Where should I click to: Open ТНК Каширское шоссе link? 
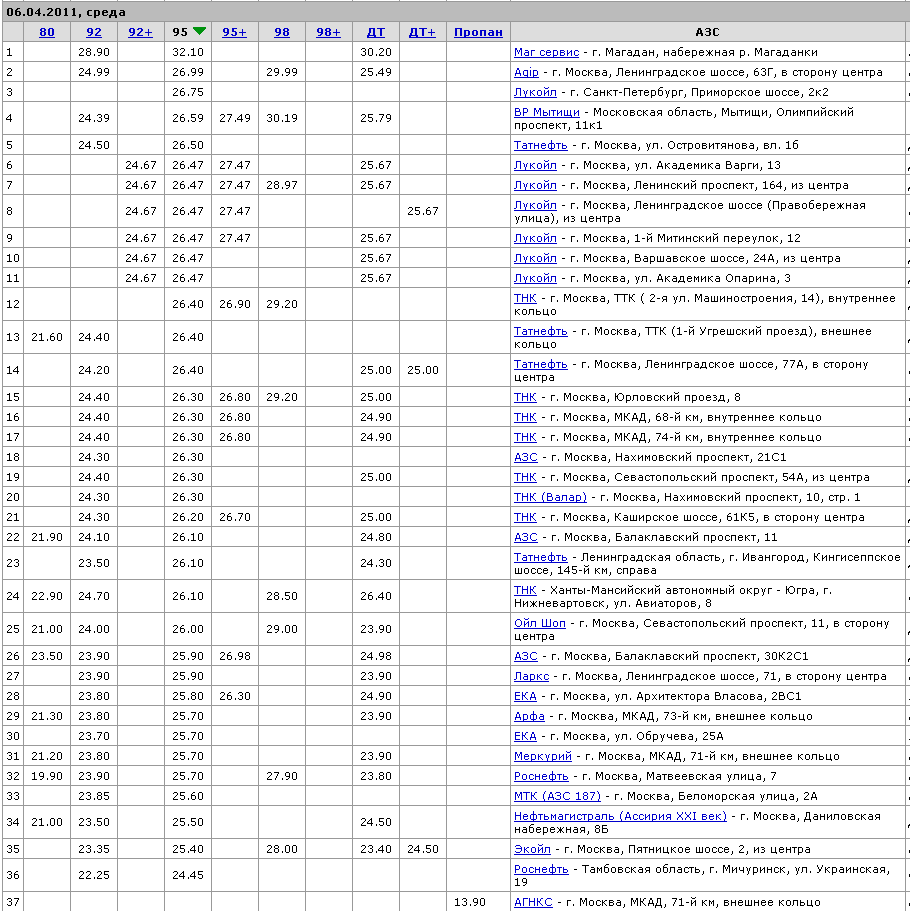525,517
